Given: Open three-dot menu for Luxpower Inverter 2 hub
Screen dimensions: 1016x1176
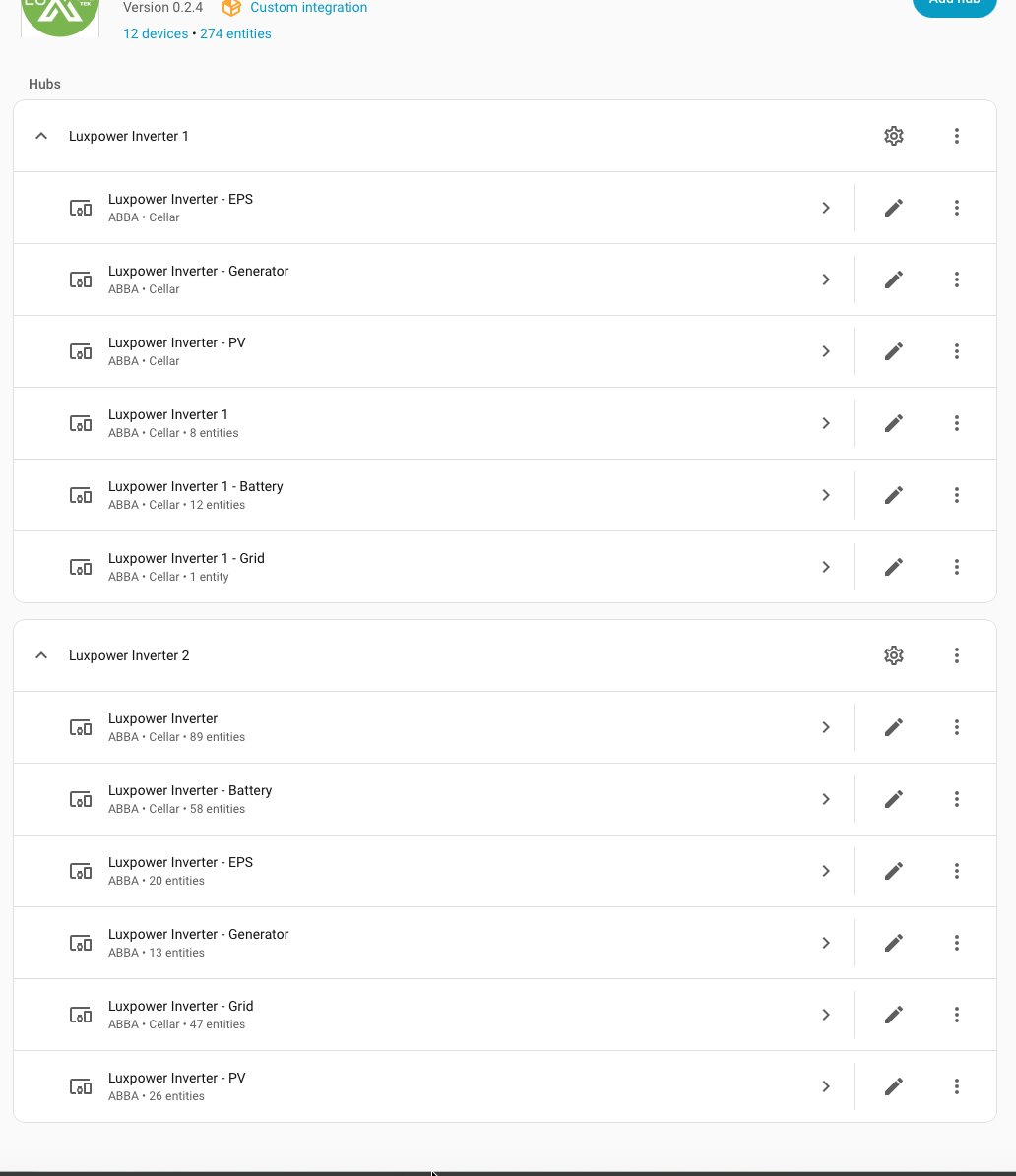Looking at the screenshot, I should (x=957, y=655).
